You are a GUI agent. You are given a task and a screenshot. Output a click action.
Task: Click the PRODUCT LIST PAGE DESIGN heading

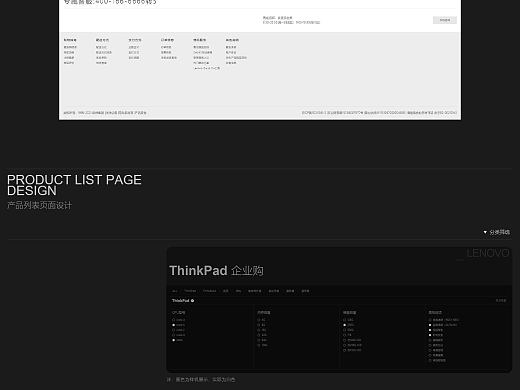tap(74, 185)
